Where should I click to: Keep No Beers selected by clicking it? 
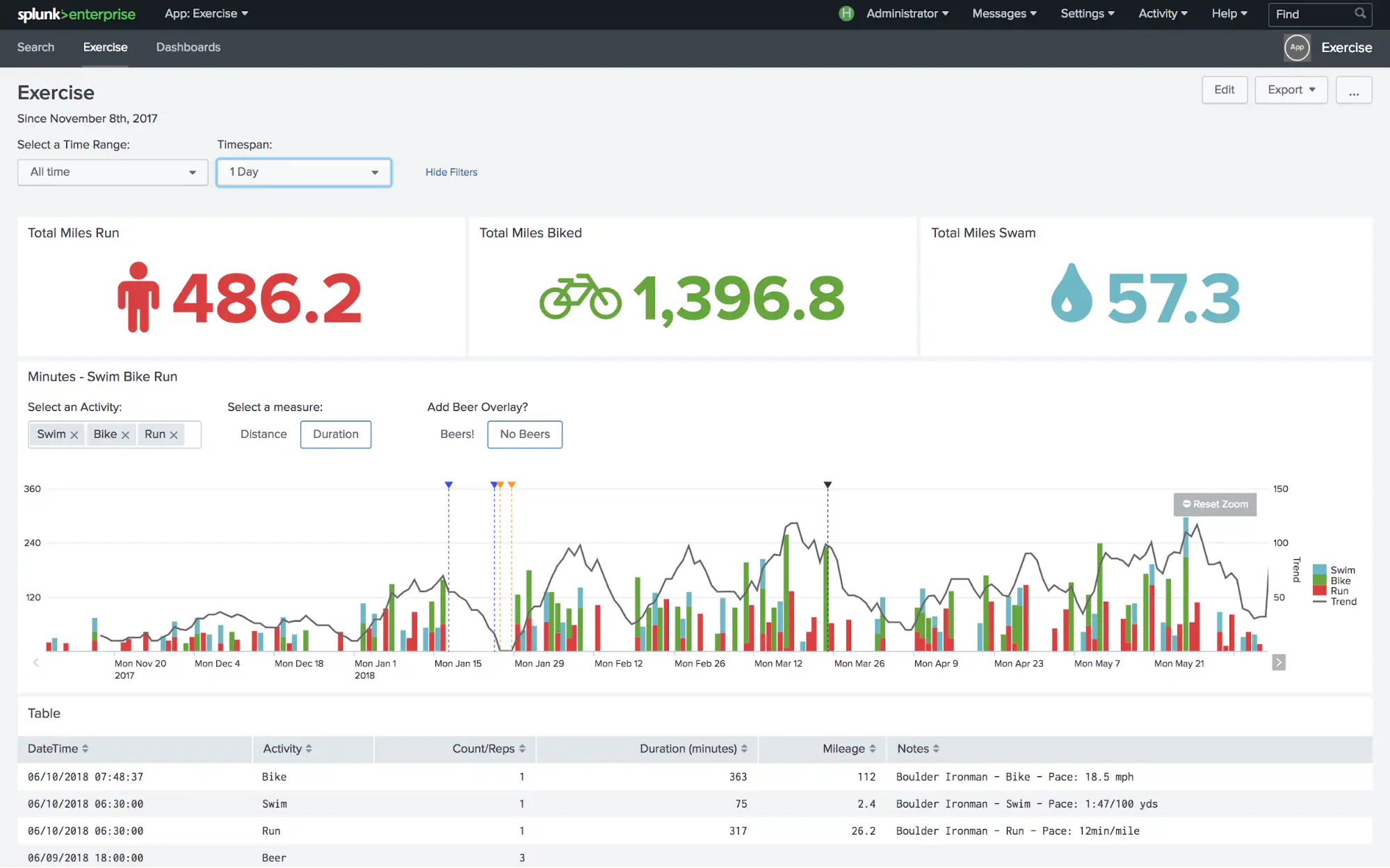tap(524, 434)
